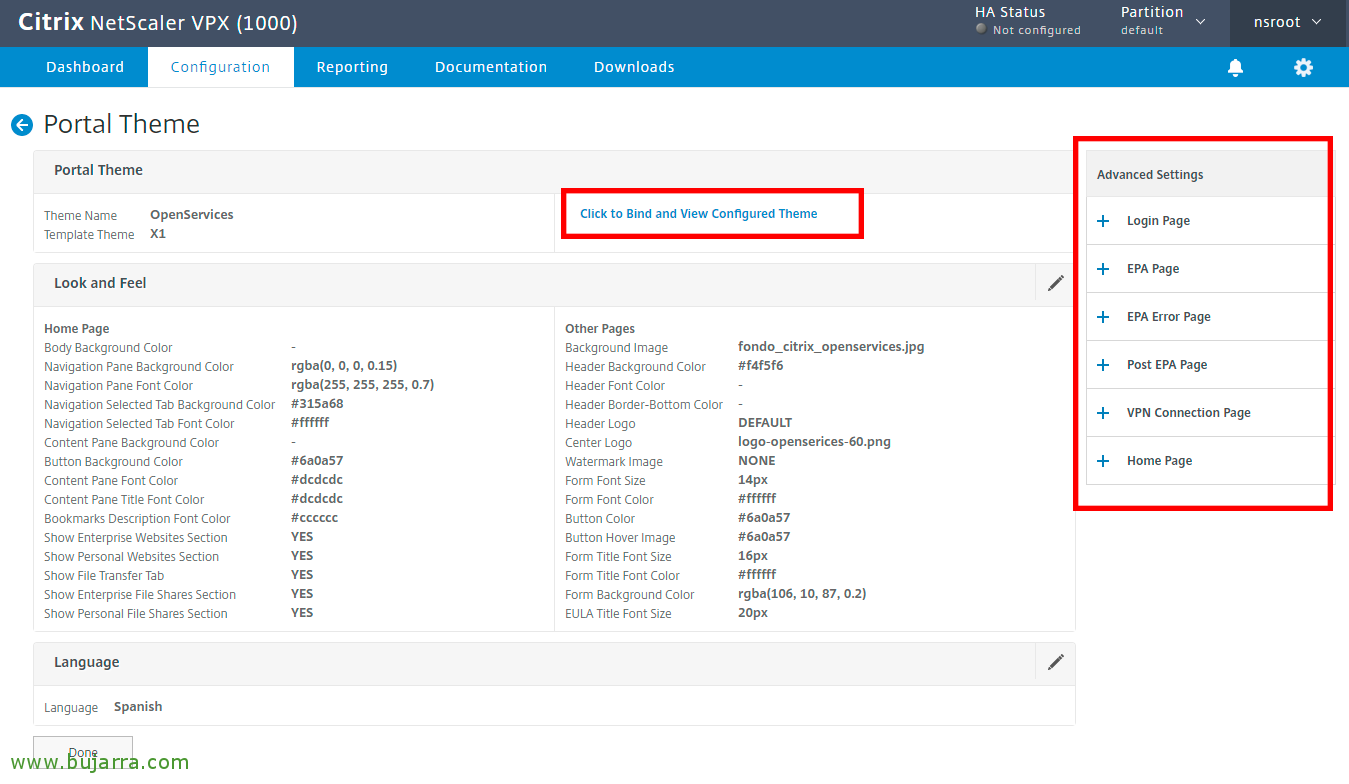
Task: Click Watermark Image NONE value
Action: click(x=757, y=461)
